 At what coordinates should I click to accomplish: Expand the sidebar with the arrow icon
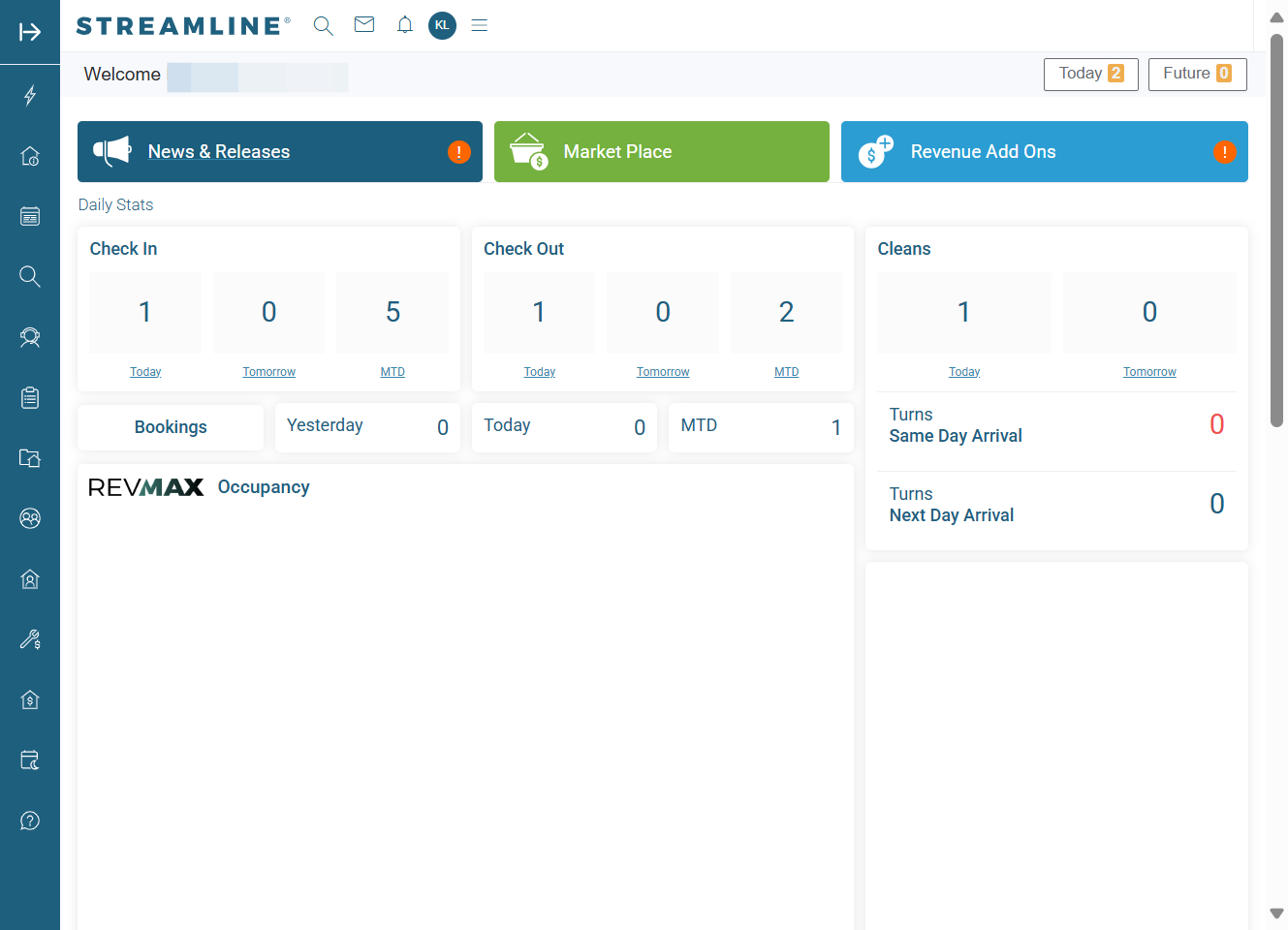click(x=30, y=32)
